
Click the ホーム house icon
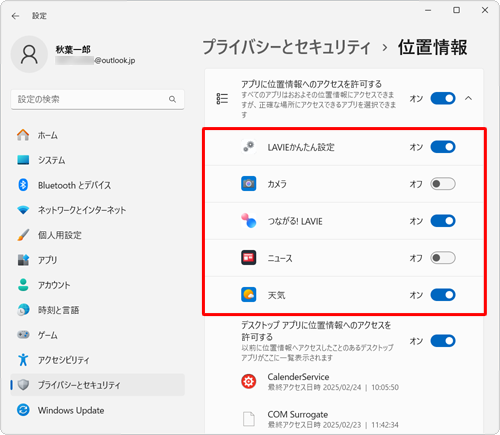23,135
